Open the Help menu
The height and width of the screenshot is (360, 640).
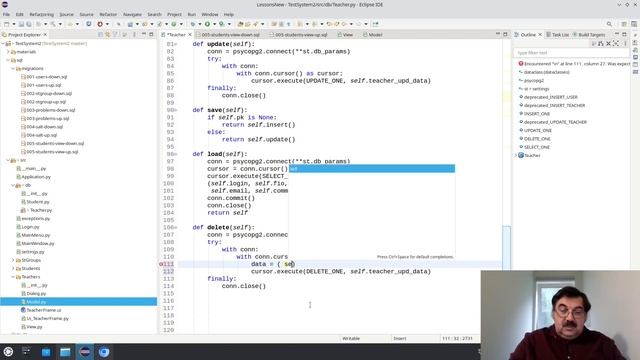(x=229, y=14)
